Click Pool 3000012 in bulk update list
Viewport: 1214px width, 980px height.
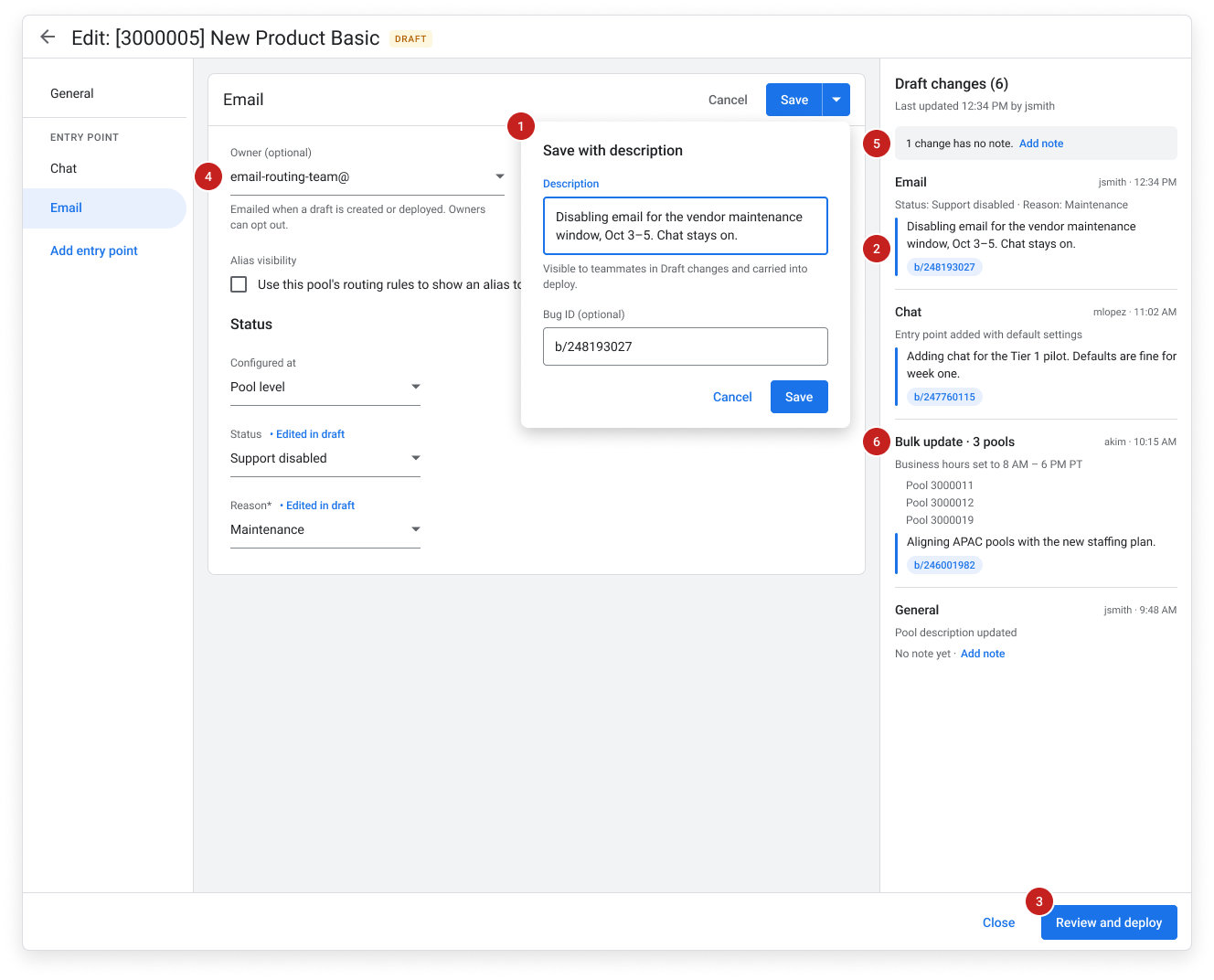(940, 503)
